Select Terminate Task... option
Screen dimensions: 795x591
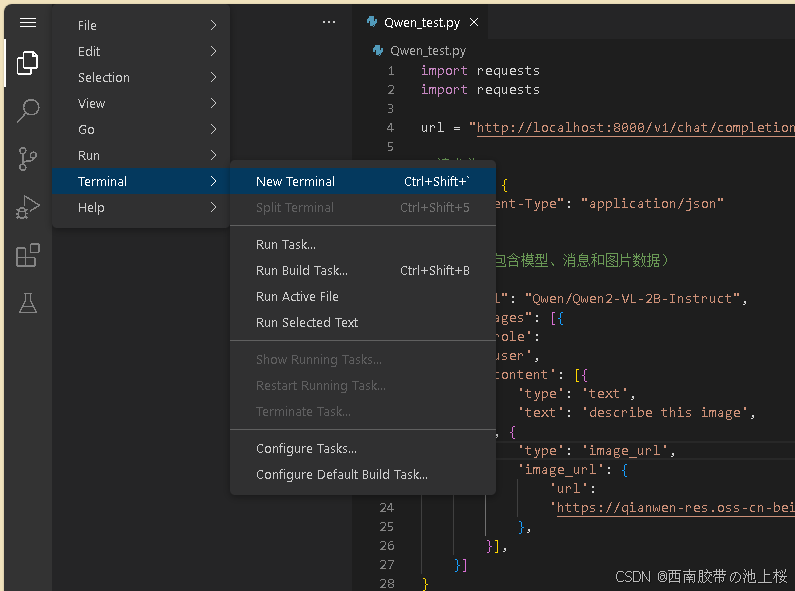pyautogui.click(x=363, y=412)
